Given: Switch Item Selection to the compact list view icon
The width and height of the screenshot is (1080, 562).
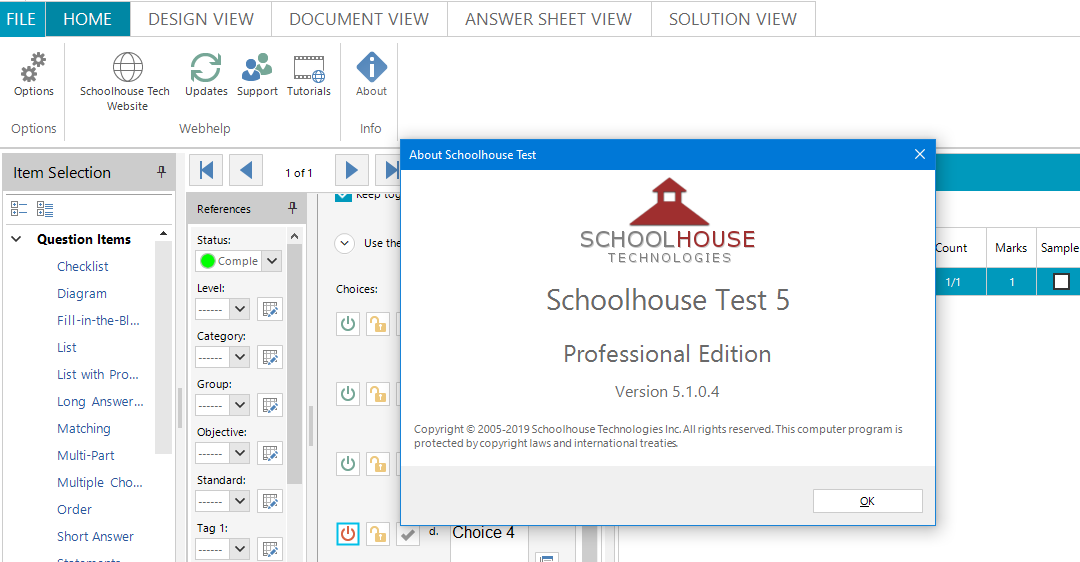Looking at the screenshot, I should [x=19, y=209].
